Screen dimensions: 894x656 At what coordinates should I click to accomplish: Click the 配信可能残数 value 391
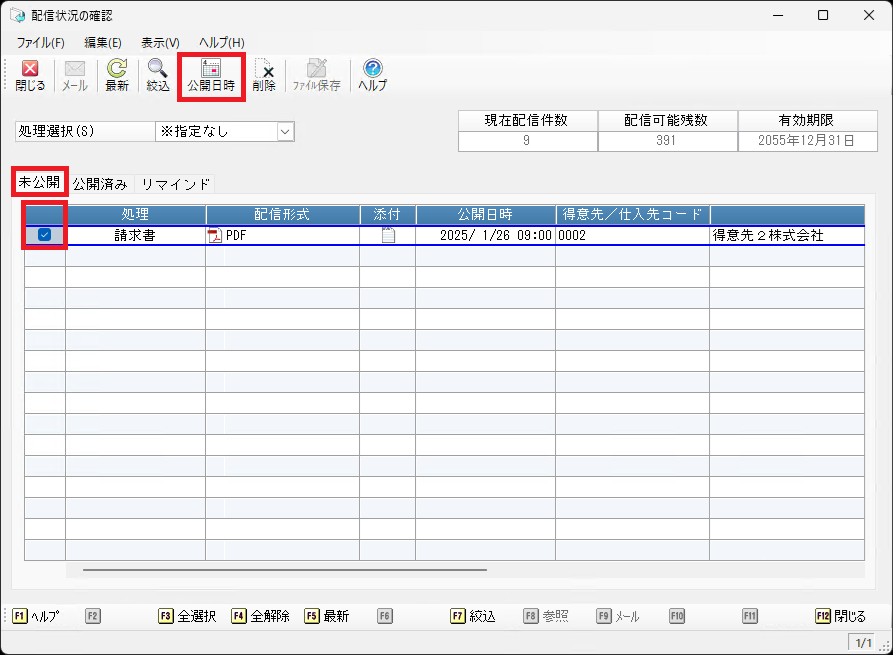[x=667, y=141]
